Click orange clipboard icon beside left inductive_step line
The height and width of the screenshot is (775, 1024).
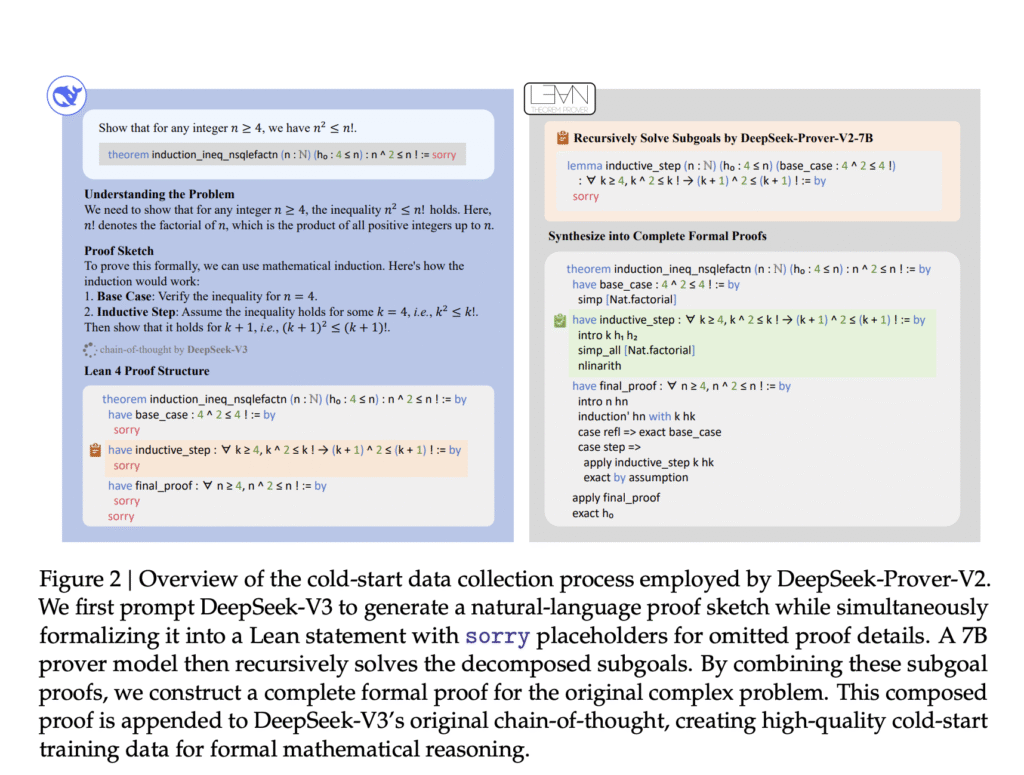click(95, 450)
